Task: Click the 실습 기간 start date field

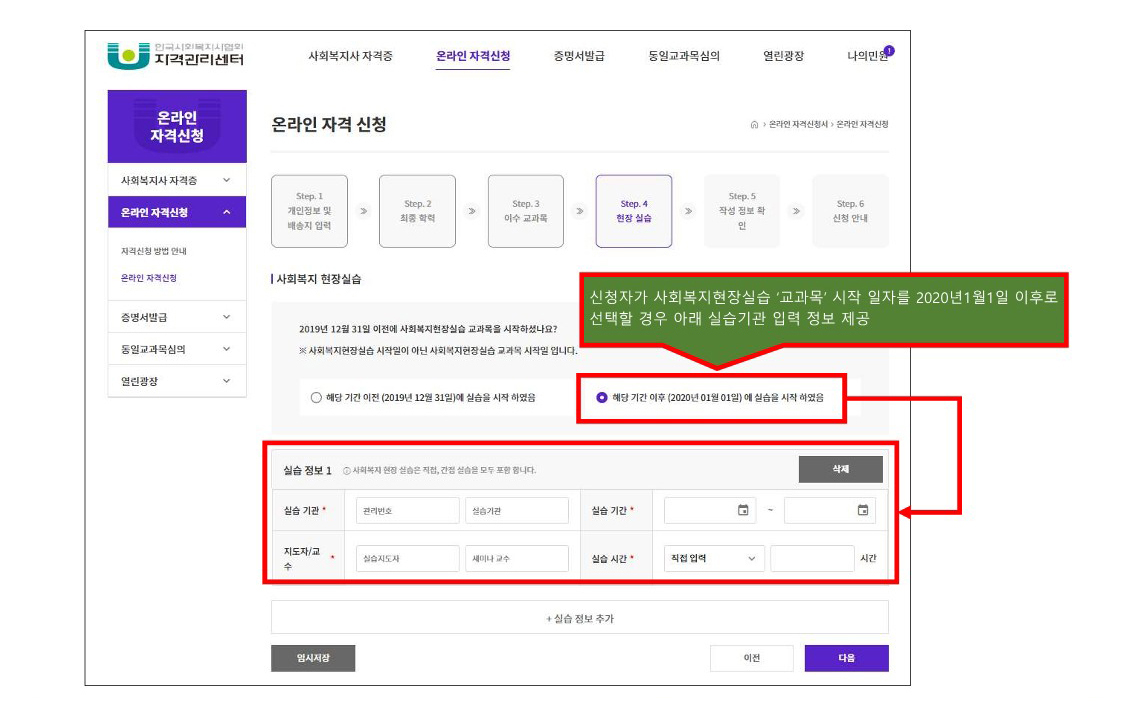Action: pyautogui.click(x=710, y=511)
